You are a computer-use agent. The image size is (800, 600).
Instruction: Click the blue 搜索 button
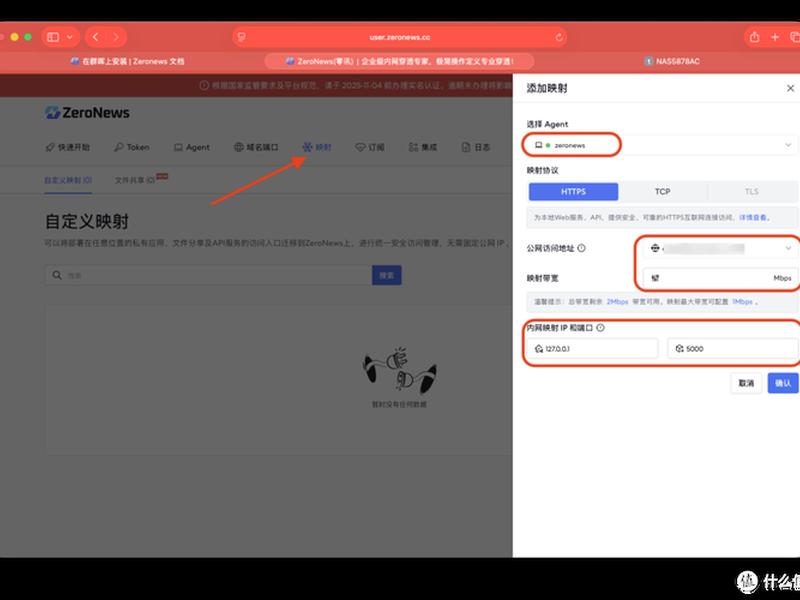tap(387, 276)
